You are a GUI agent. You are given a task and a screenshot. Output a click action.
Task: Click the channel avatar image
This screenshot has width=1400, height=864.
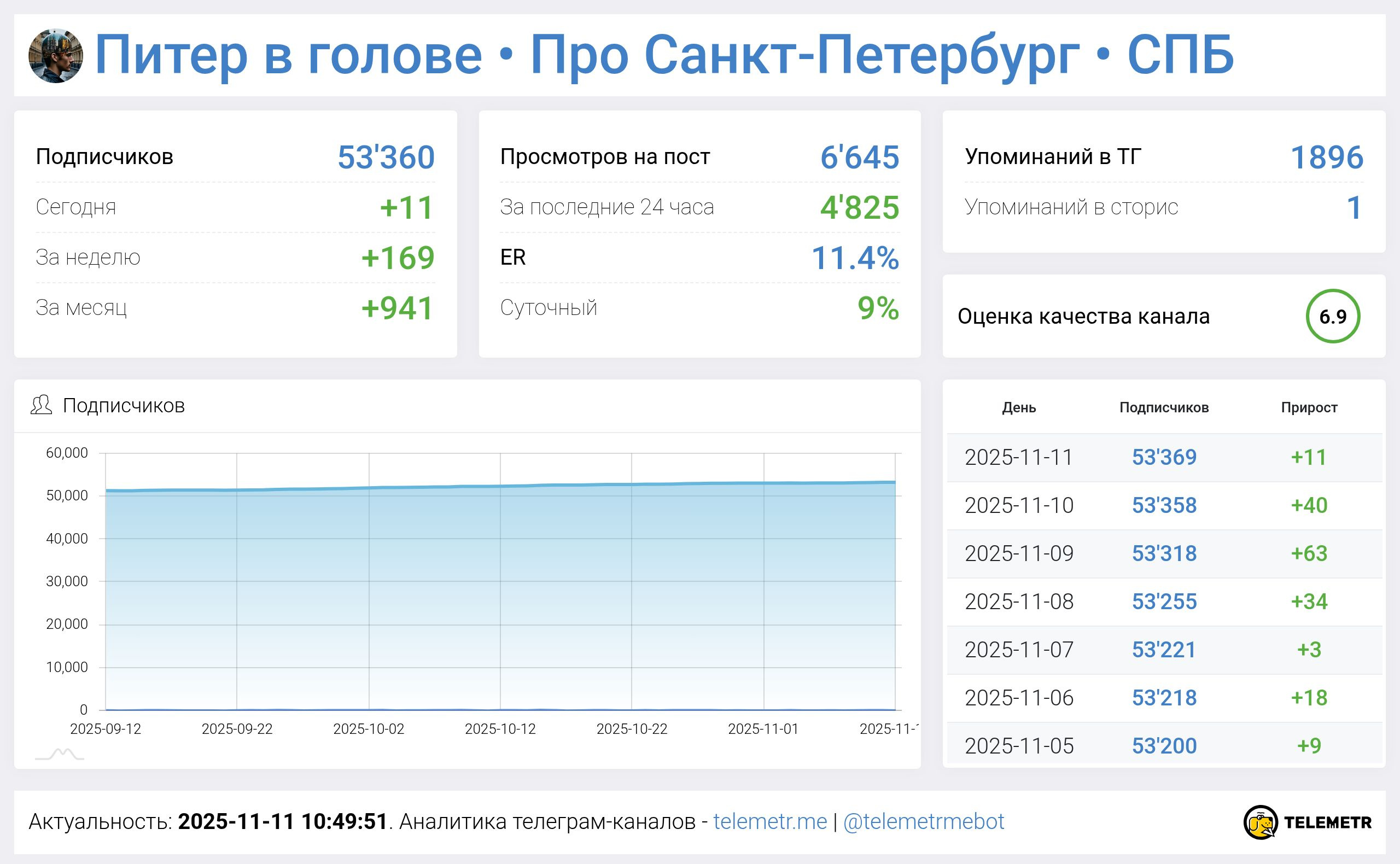(x=55, y=55)
